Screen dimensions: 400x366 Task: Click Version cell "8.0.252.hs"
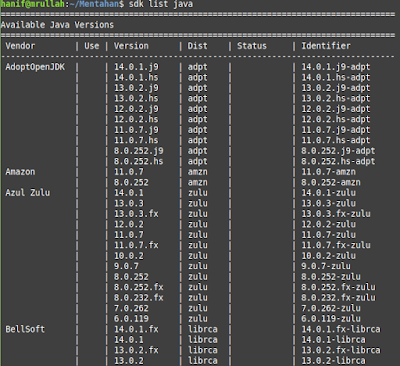[x=139, y=162]
